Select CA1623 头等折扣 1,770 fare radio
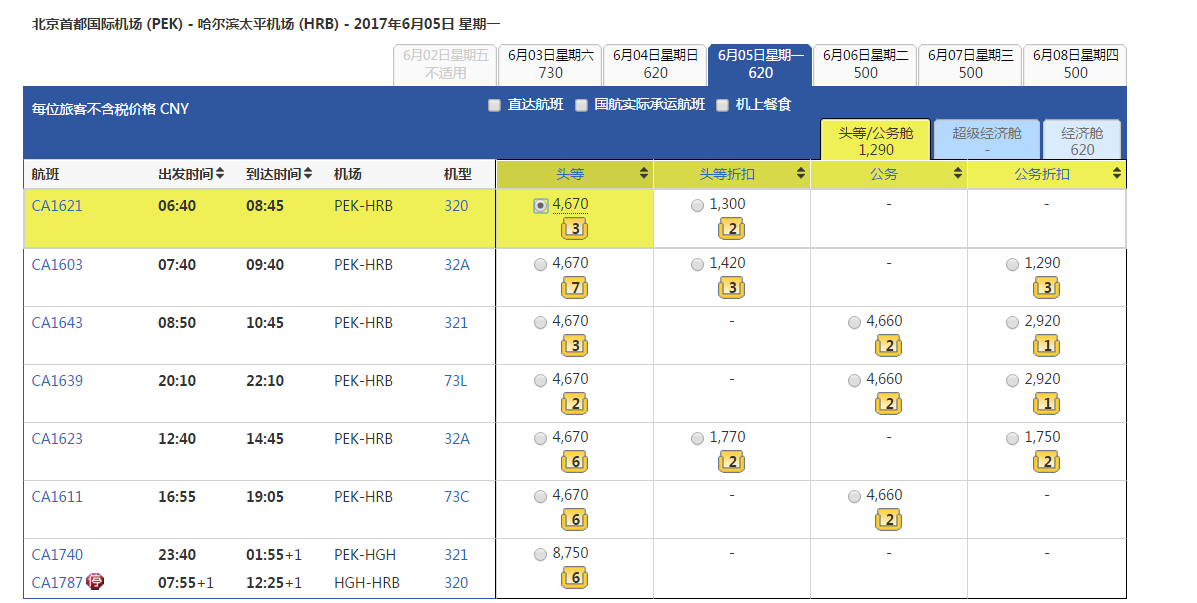The image size is (1197, 603). click(697, 438)
